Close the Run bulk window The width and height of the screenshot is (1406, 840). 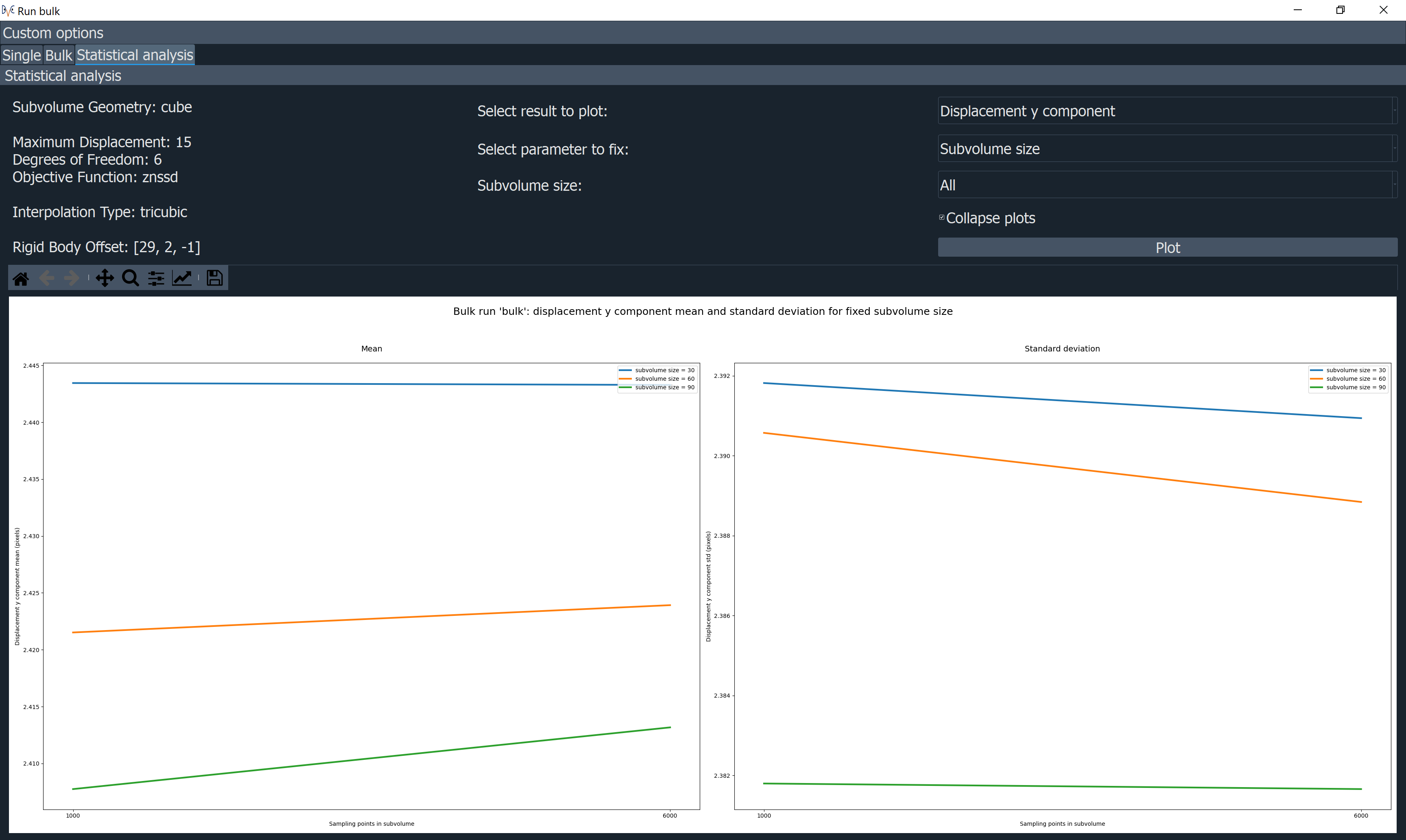1383,10
